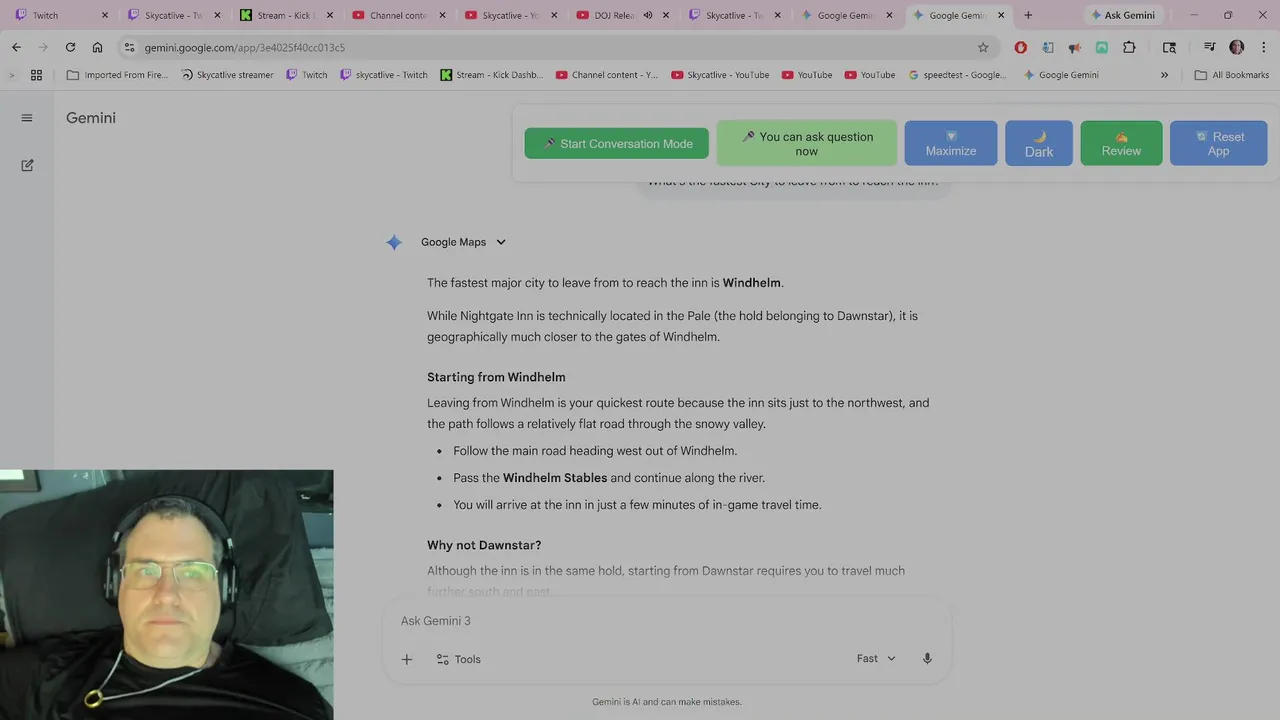Open the Chrome profile avatar
The width and height of the screenshot is (1280, 720).
[1236, 47]
